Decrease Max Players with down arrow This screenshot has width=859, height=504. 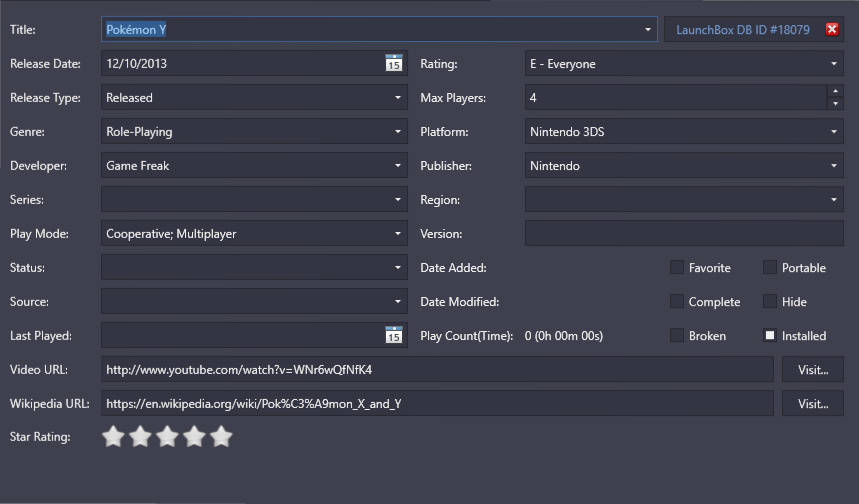[835, 104]
